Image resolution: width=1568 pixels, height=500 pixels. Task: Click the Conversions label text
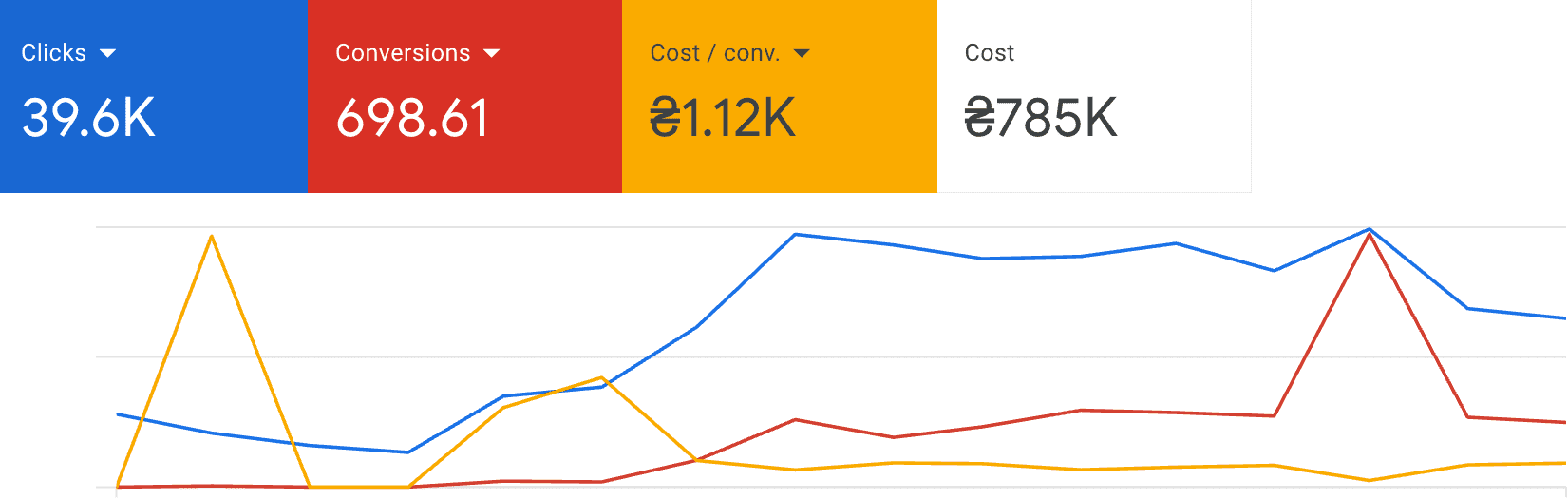[x=403, y=53]
